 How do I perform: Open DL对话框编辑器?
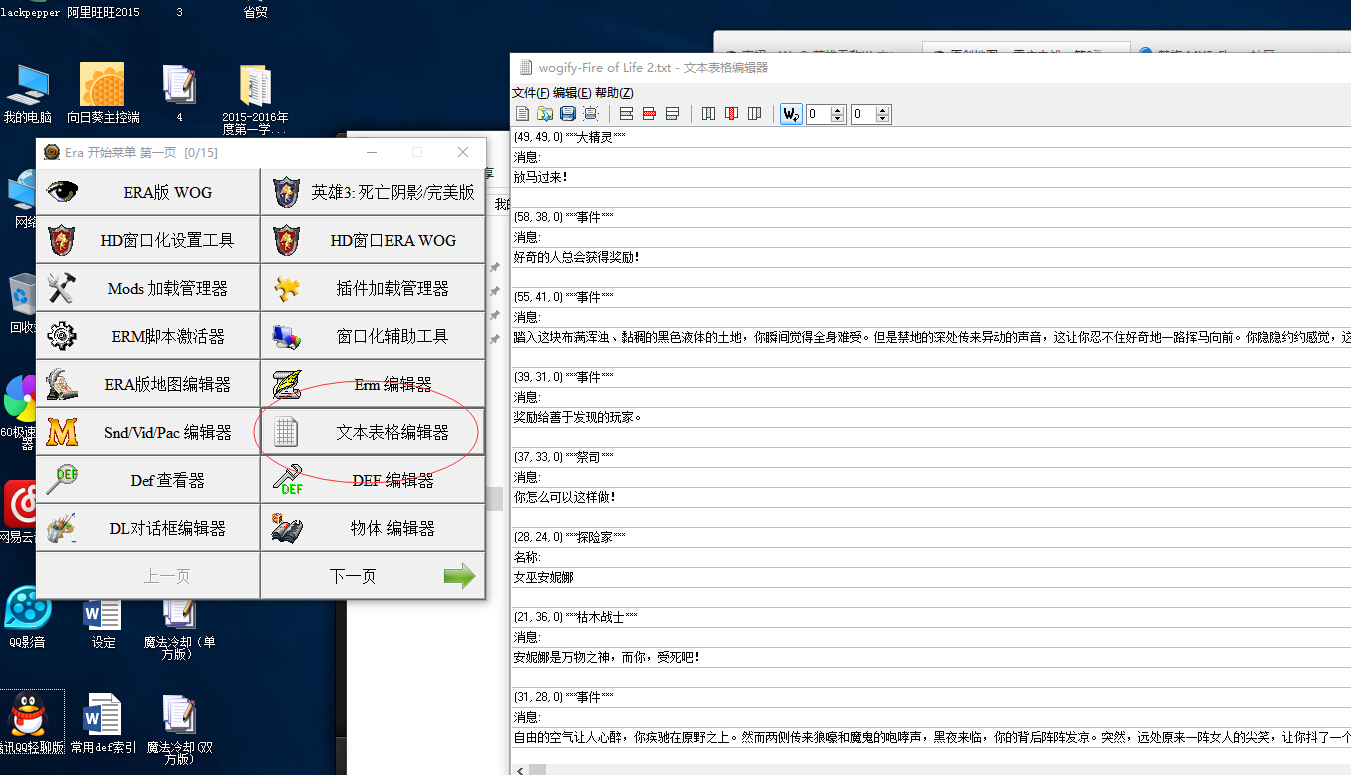click(148, 528)
